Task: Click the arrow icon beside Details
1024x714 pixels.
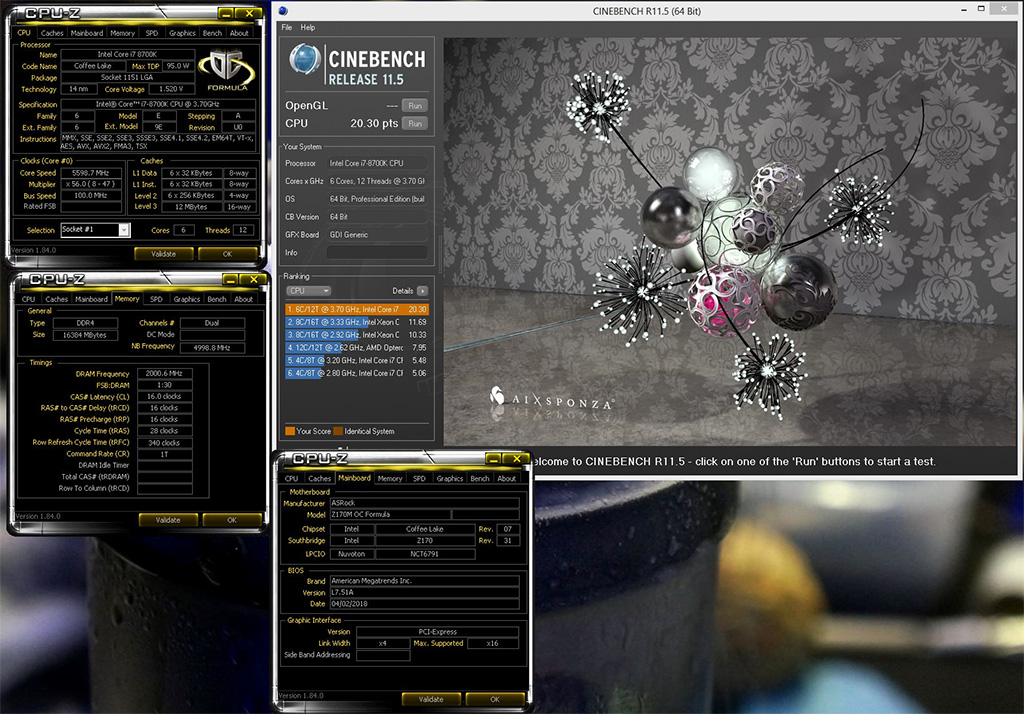Action: (x=423, y=291)
